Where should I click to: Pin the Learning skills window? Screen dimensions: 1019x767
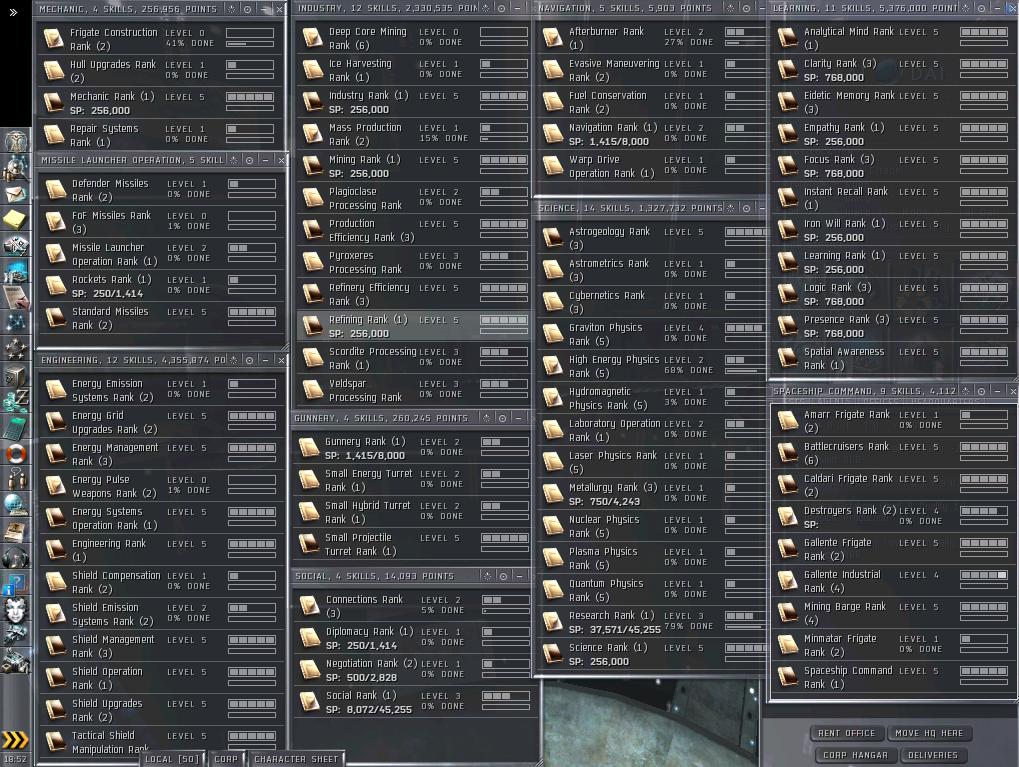966,8
